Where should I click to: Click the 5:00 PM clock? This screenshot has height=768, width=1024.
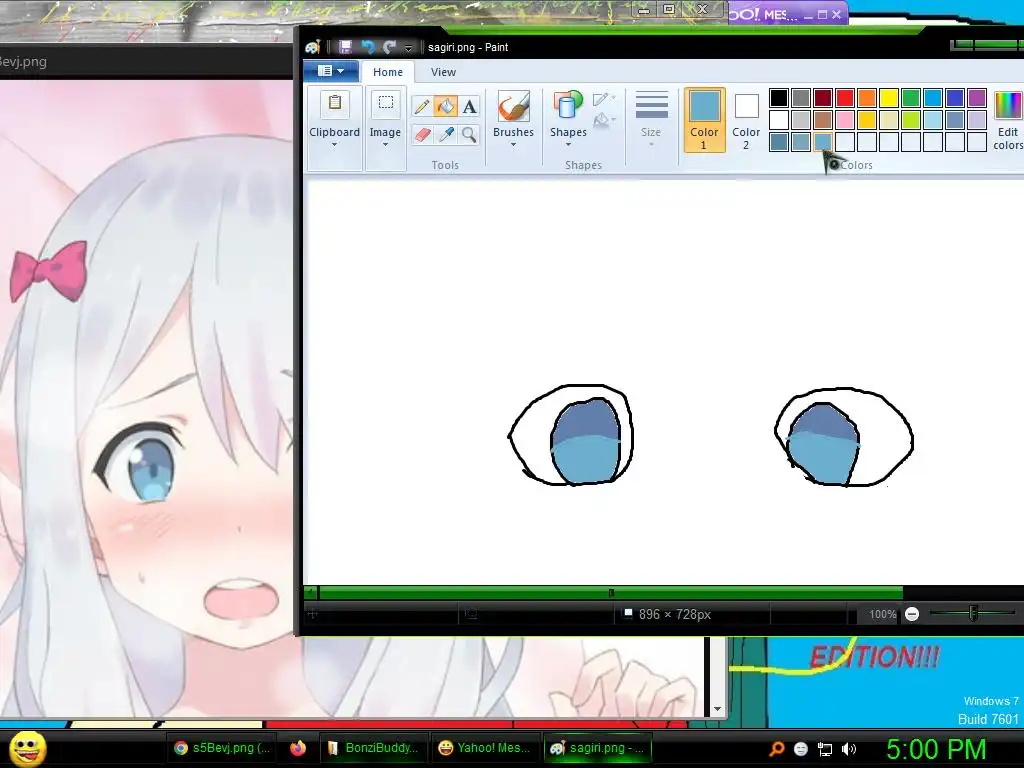coord(935,749)
